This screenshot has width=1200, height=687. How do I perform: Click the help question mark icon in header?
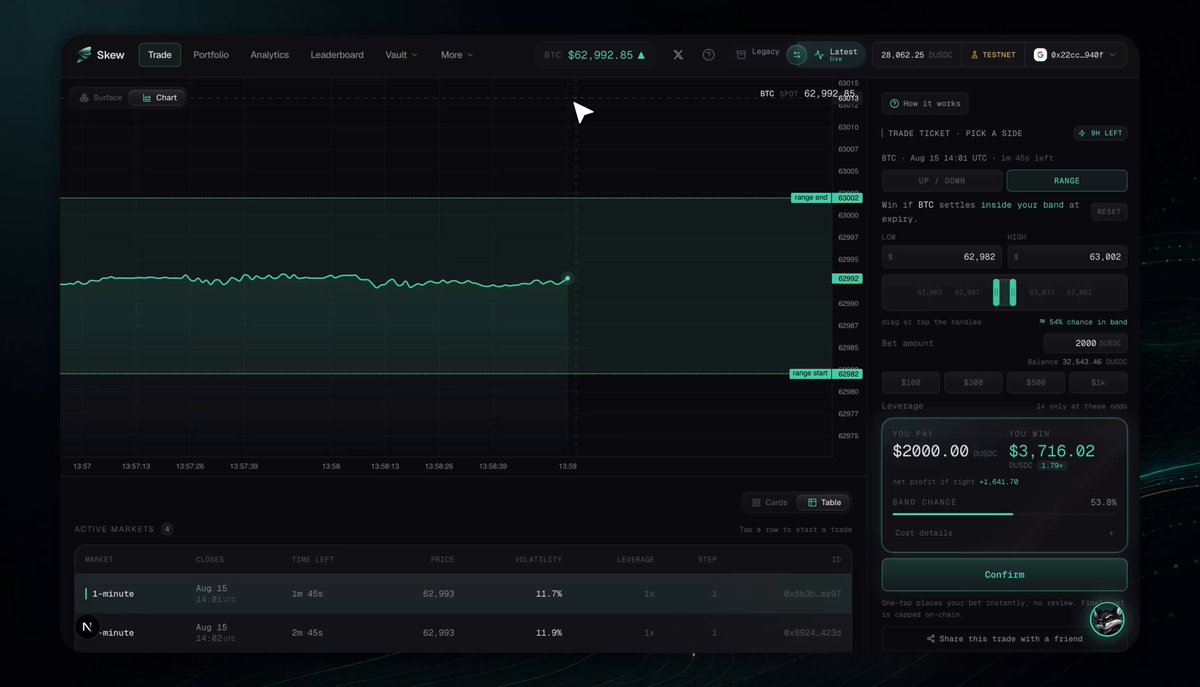pyautogui.click(x=709, y=55)
